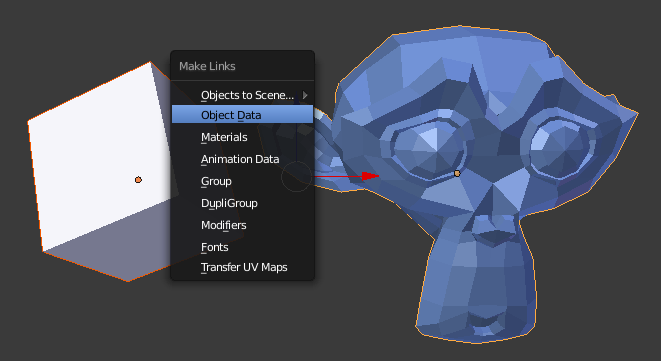The image size is (661, 361).
Task: Click the Fonts menu entry
Action: coord(242,247)
